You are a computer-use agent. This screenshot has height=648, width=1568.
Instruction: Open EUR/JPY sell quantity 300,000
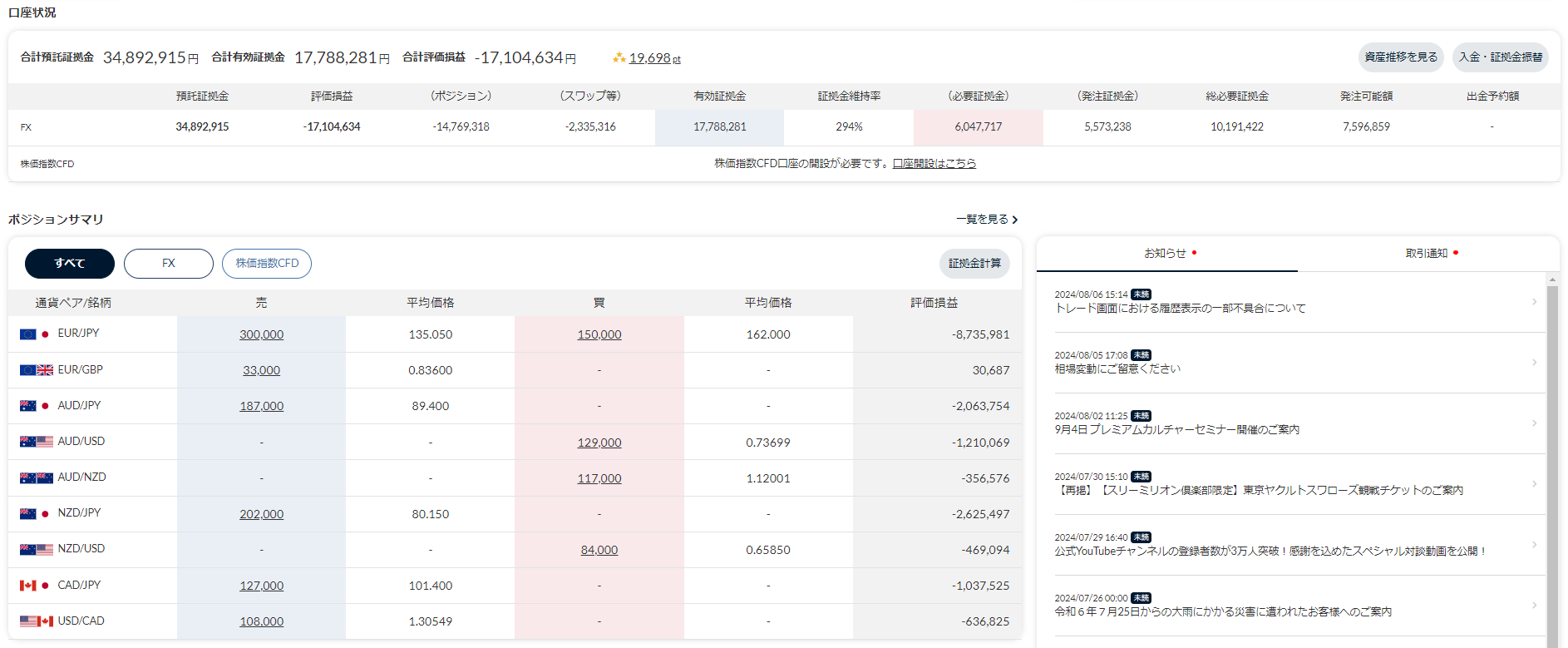[262, 334]
